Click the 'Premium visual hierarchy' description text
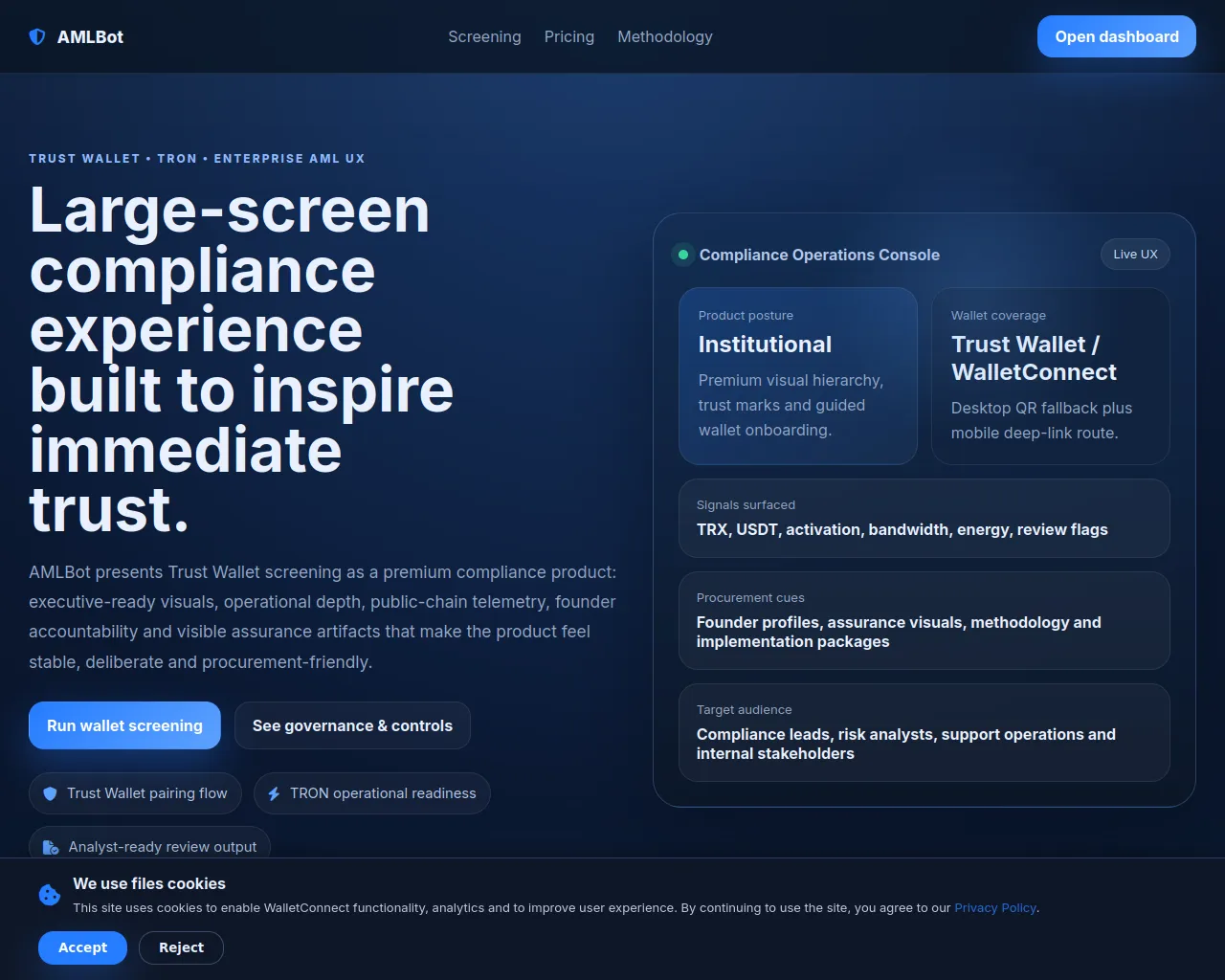 [x=791, y=405]
